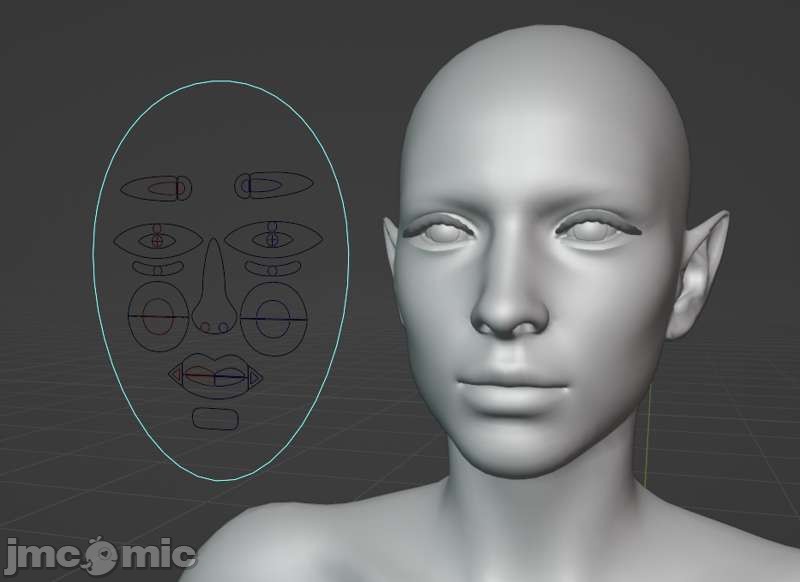The image size is (800, 582).
Task: Select the round cheek control on the screen-left
Action: point(158,317)
